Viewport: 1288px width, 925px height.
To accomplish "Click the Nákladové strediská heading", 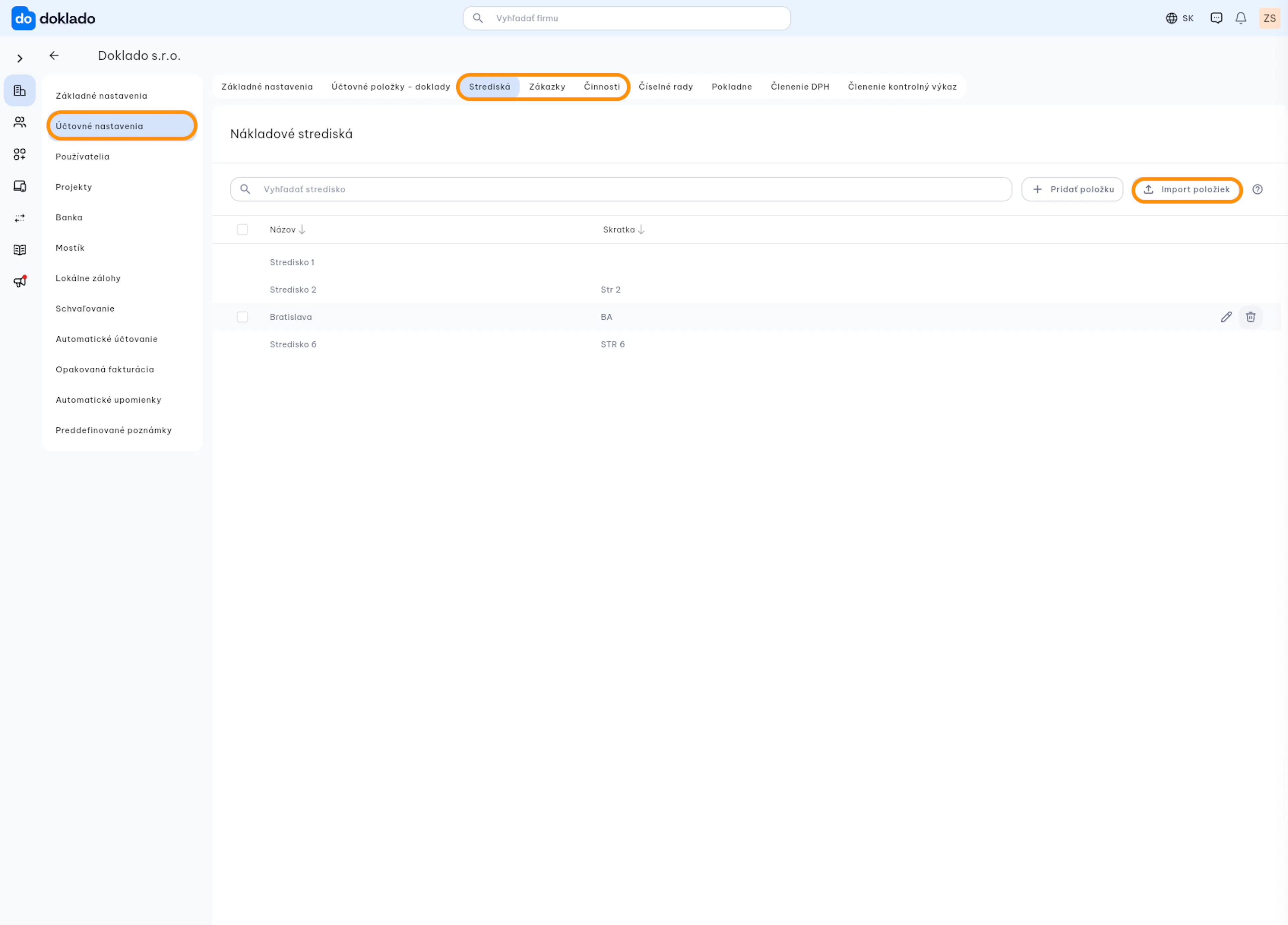I will [x=291, y=134].
